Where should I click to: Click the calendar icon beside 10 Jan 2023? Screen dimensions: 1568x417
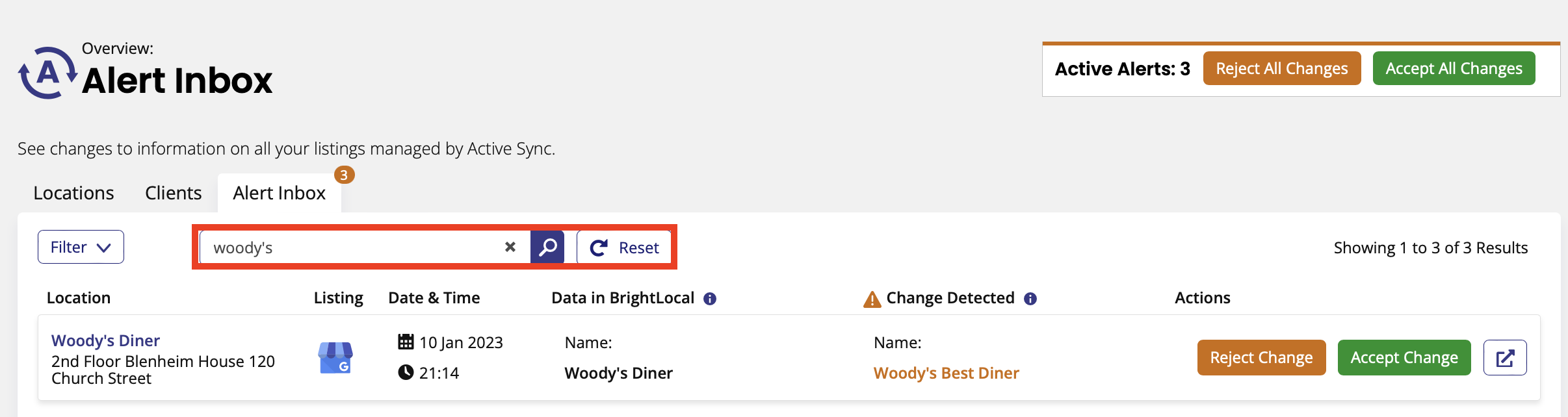pyautogui.click(x=406, y=342)
